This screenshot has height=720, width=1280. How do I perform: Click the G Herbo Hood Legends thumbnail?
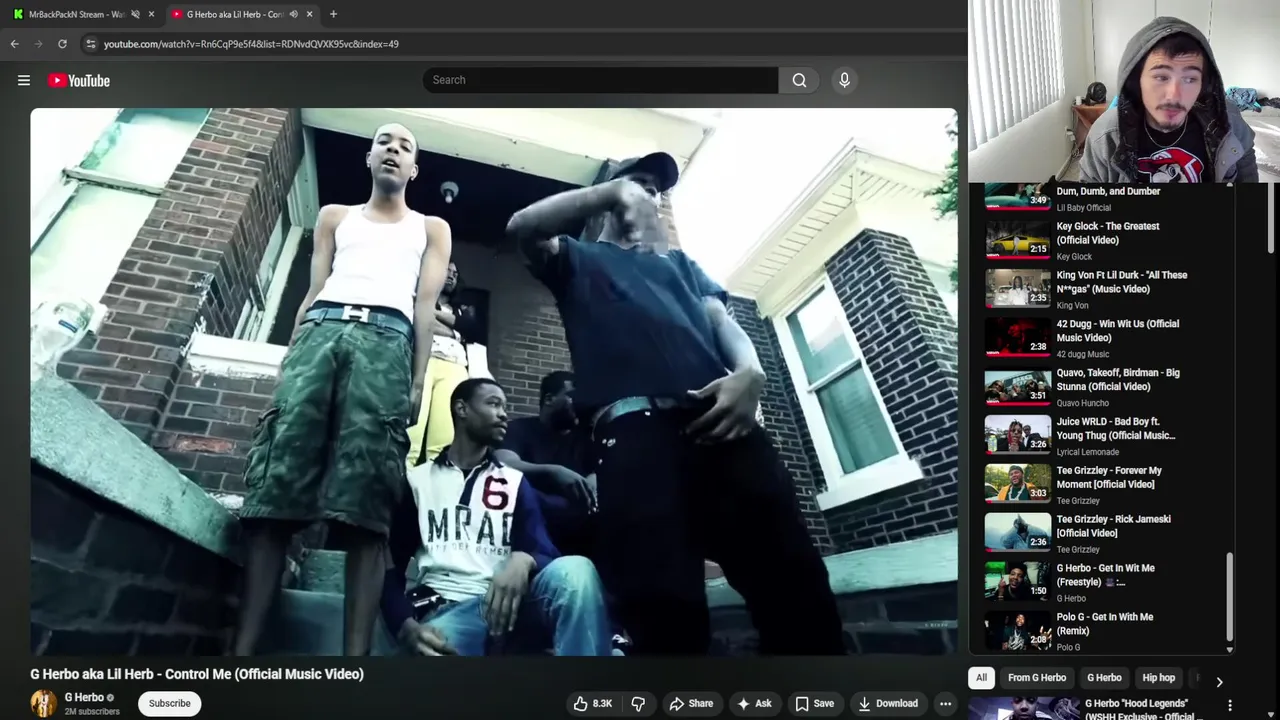point(1024,708)
